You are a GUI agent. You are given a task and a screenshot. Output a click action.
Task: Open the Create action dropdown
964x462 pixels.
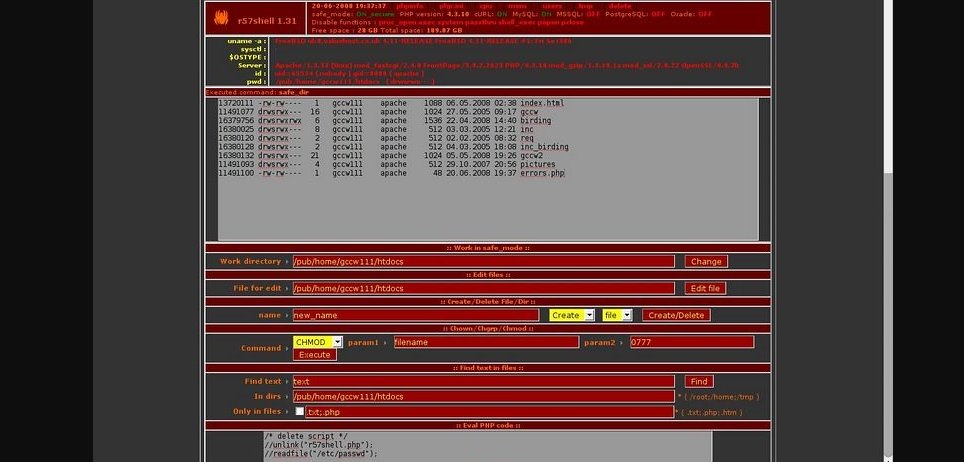[x=571, y=315]
